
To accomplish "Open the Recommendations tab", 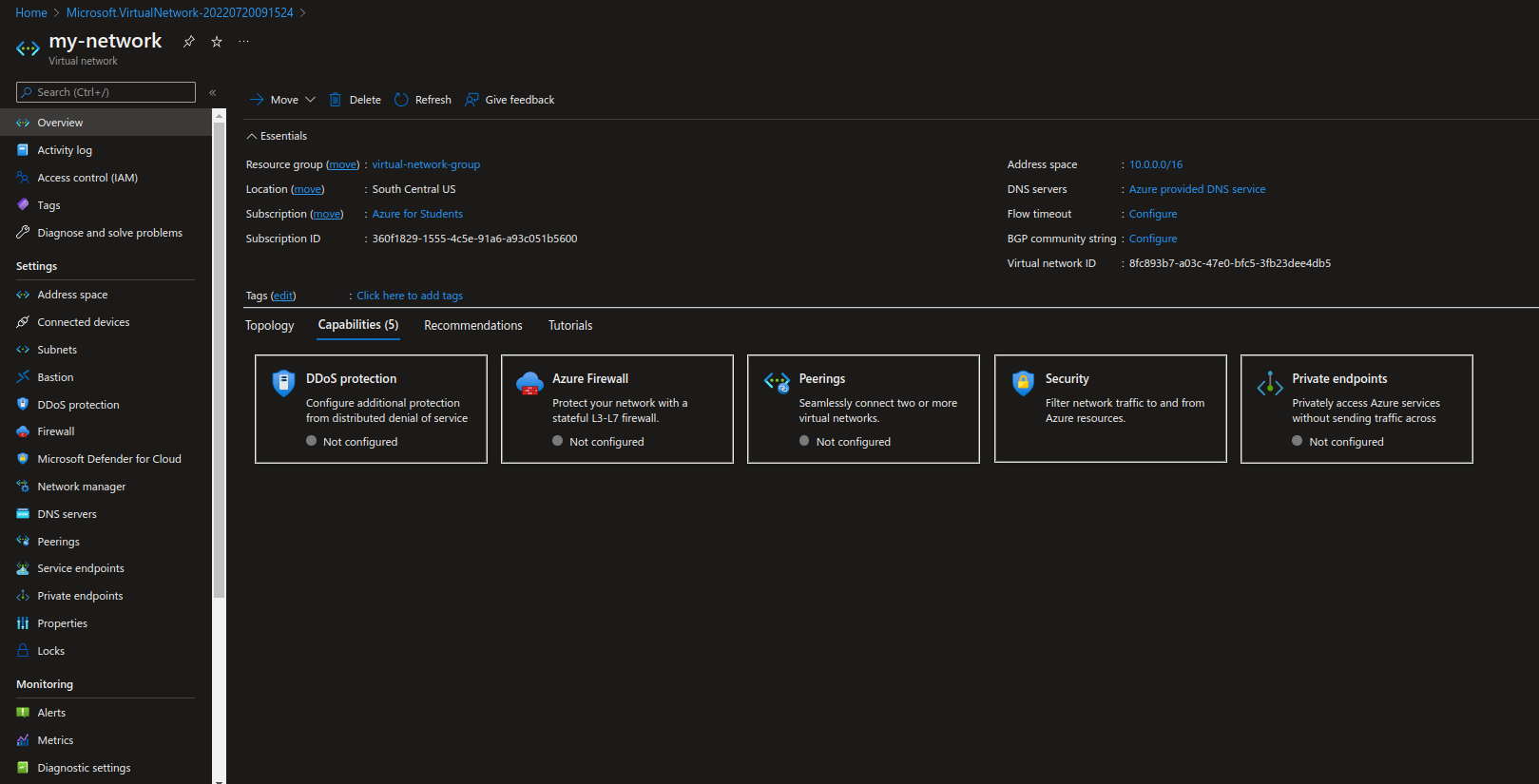I will point(473,325).
